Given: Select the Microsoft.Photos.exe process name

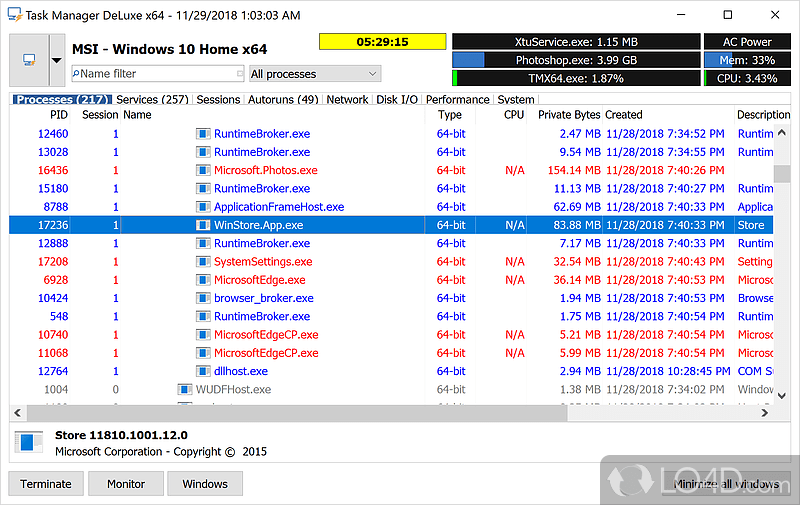Looking at the screenshot, I should coord(266,170).
